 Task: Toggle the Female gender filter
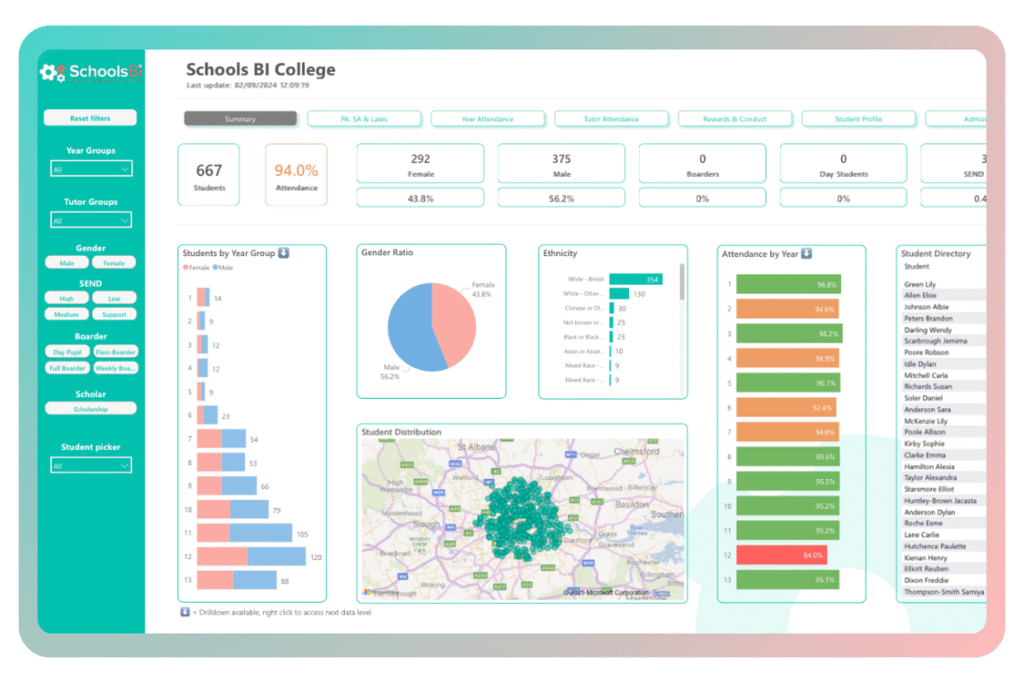pos(114,263)
